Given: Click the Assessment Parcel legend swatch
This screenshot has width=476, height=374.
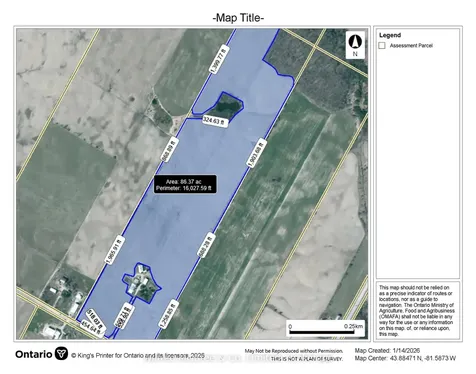Looking at the screenshot, I should (x=382, y=46).
